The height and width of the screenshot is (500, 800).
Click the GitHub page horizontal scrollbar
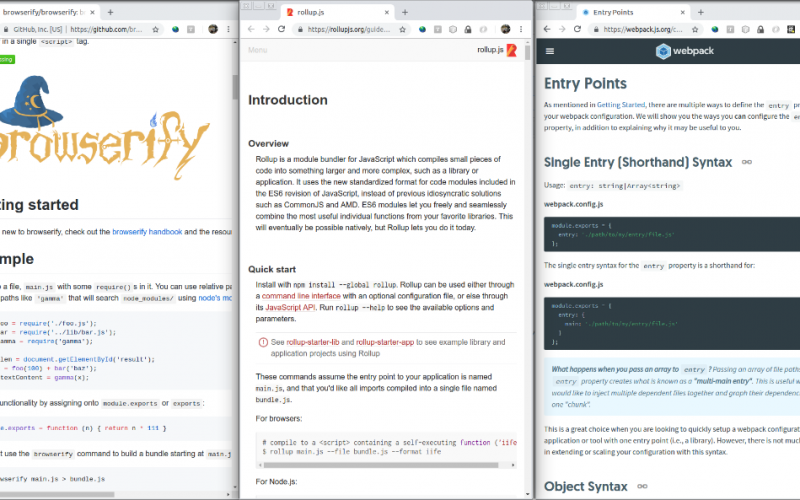pos(57,494)
